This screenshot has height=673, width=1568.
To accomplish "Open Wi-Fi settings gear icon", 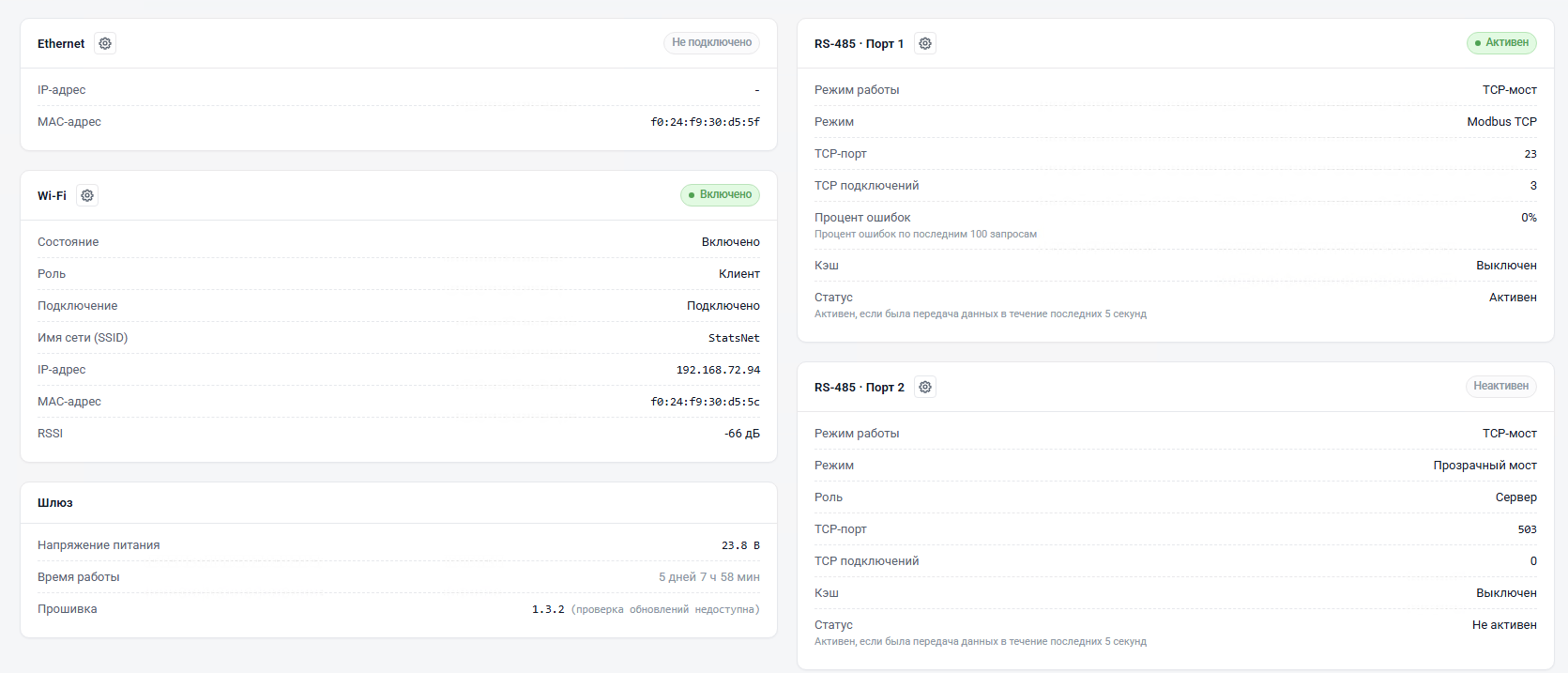I will [87, 195].
